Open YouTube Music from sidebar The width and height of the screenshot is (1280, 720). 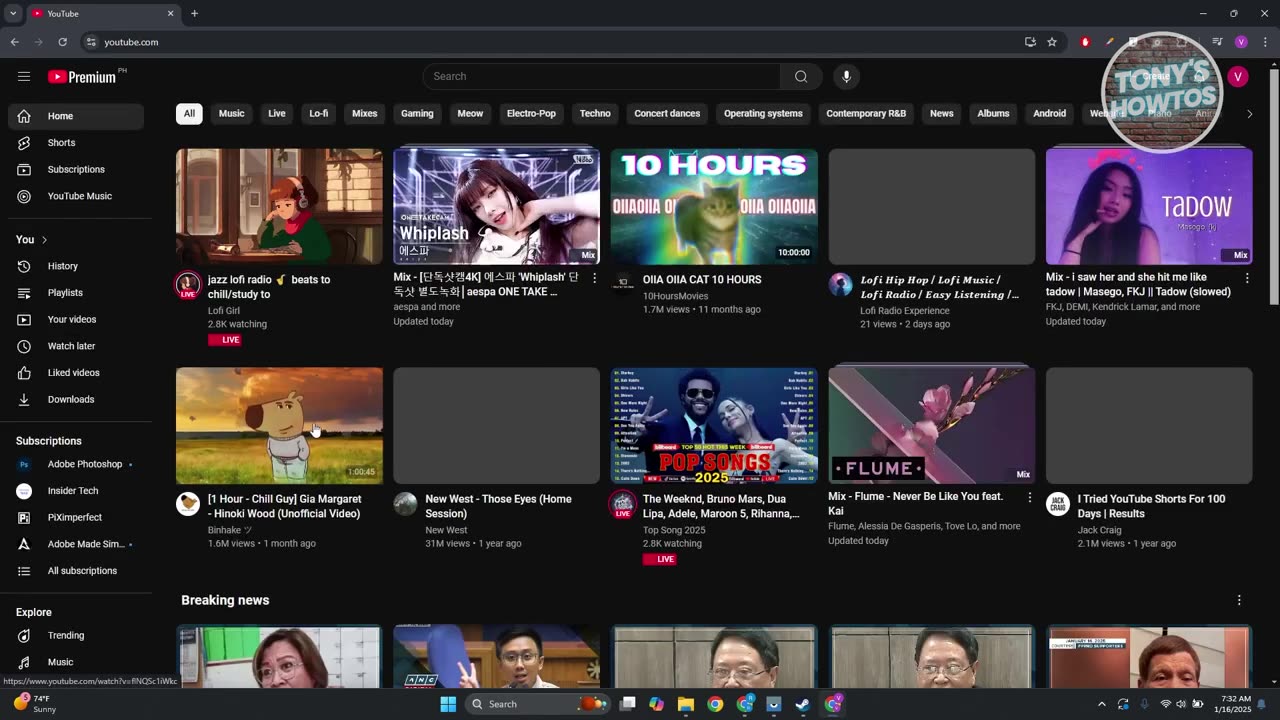pos(76,196)
